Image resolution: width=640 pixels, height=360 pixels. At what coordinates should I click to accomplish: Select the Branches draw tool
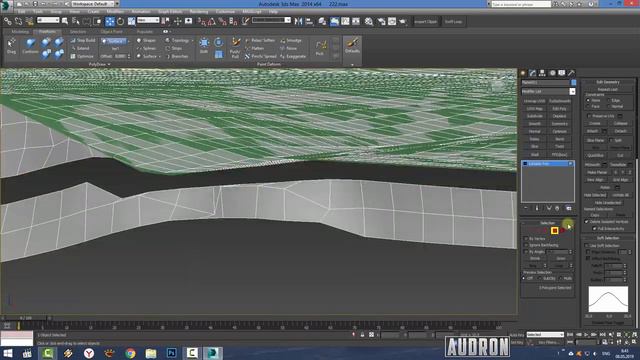[x=177, y=56]
